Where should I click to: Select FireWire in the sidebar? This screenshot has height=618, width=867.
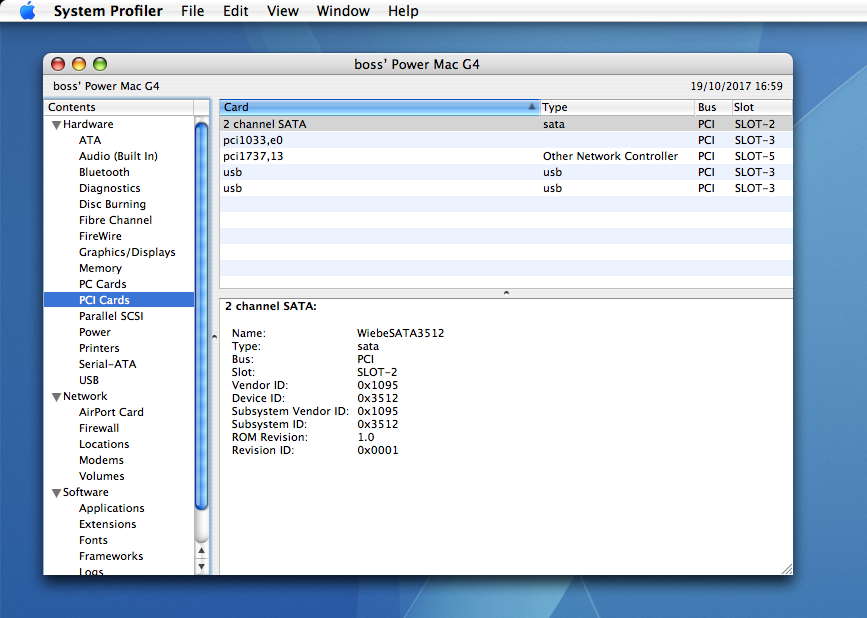point(100,237)
